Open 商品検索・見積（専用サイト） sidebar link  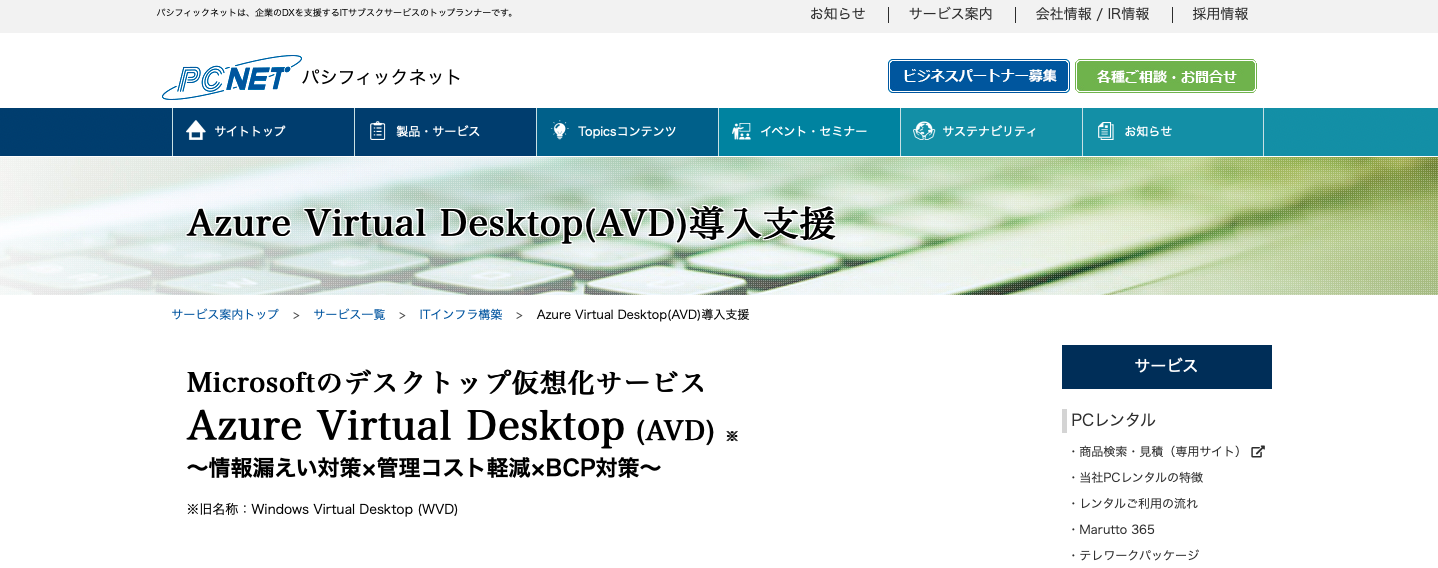1160,452
